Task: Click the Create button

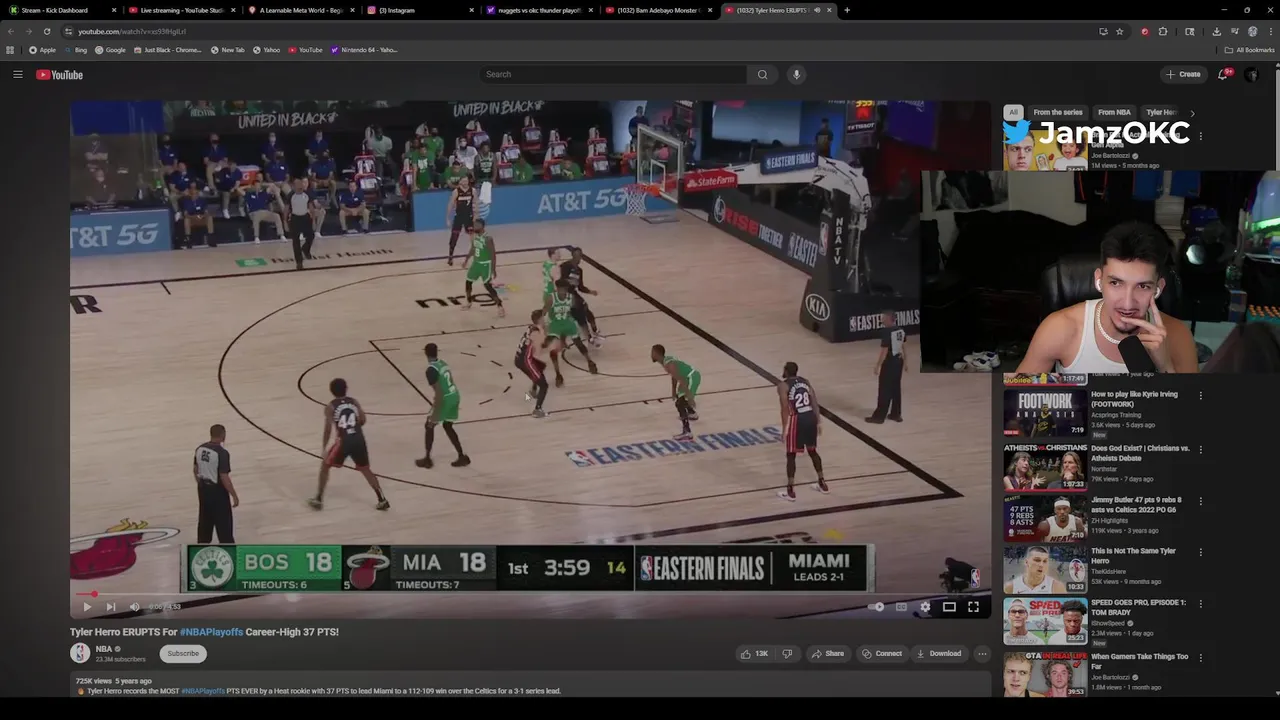Action: click(x=1183, y=74)
